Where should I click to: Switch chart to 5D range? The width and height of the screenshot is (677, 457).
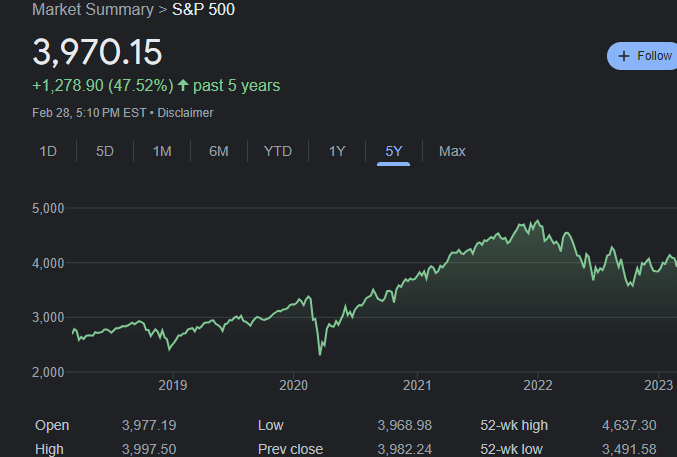point(104,151)
